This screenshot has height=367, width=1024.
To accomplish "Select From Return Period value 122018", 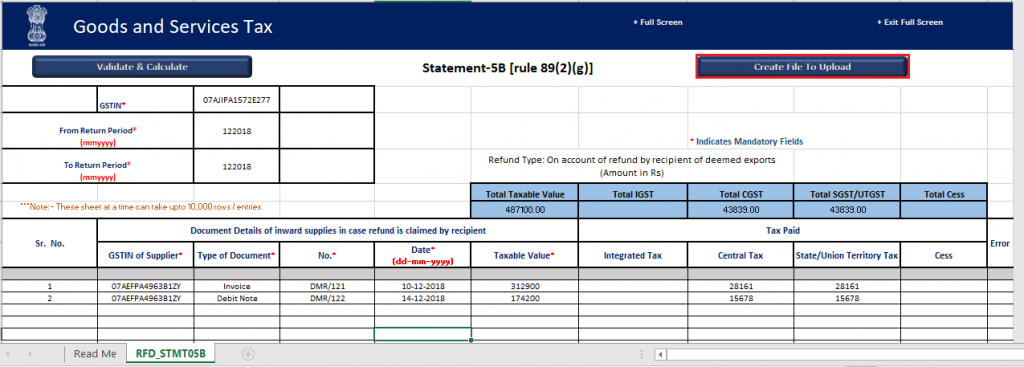I will [x=236, y=131].
